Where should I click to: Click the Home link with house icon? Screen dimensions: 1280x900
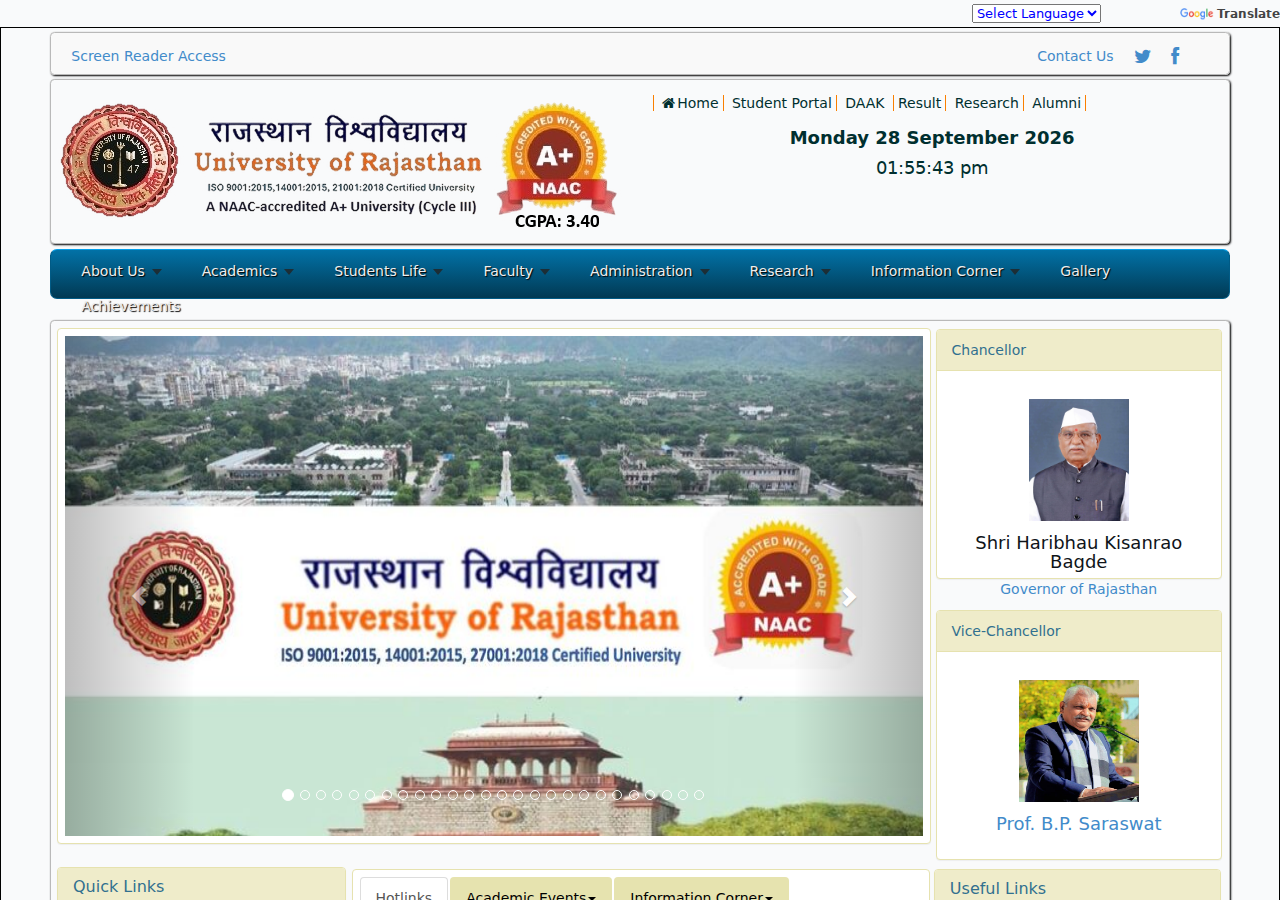tap(690, 103)
